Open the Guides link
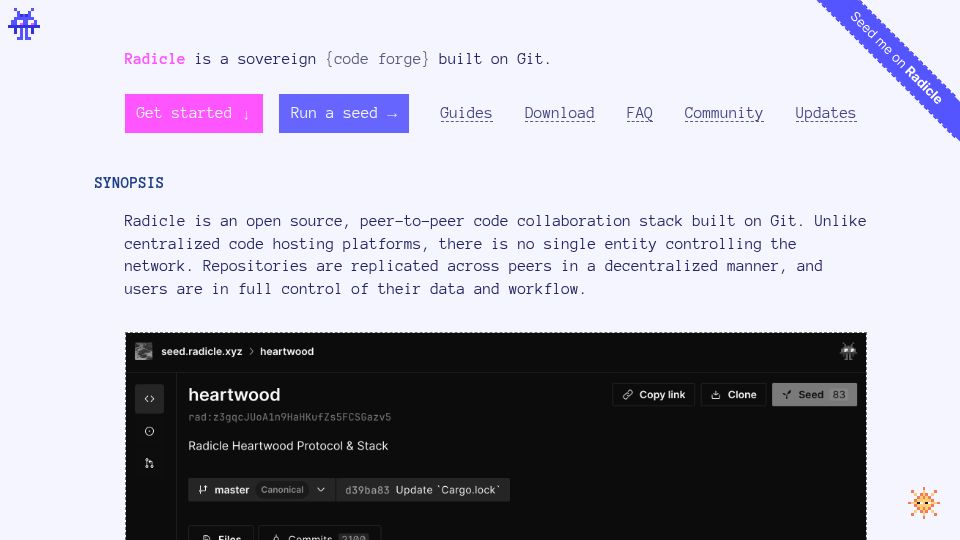The height and width of the screenshot is (540, 960). [466, 113]
